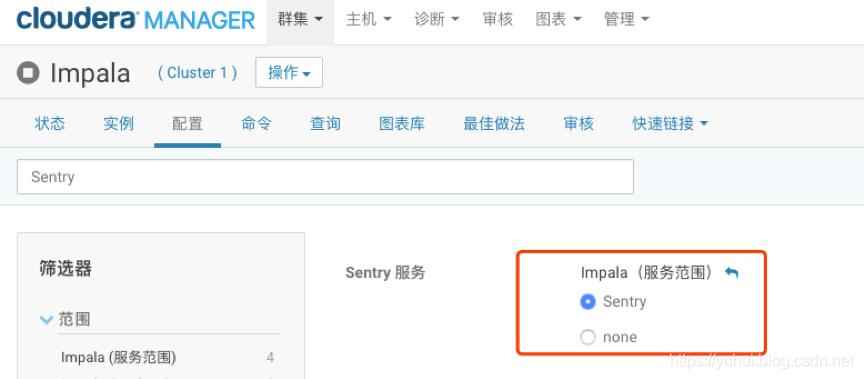This screenshot has width=864, height=379.
Task: Click the Cloudera Manager logo
Action: [136, 19]
